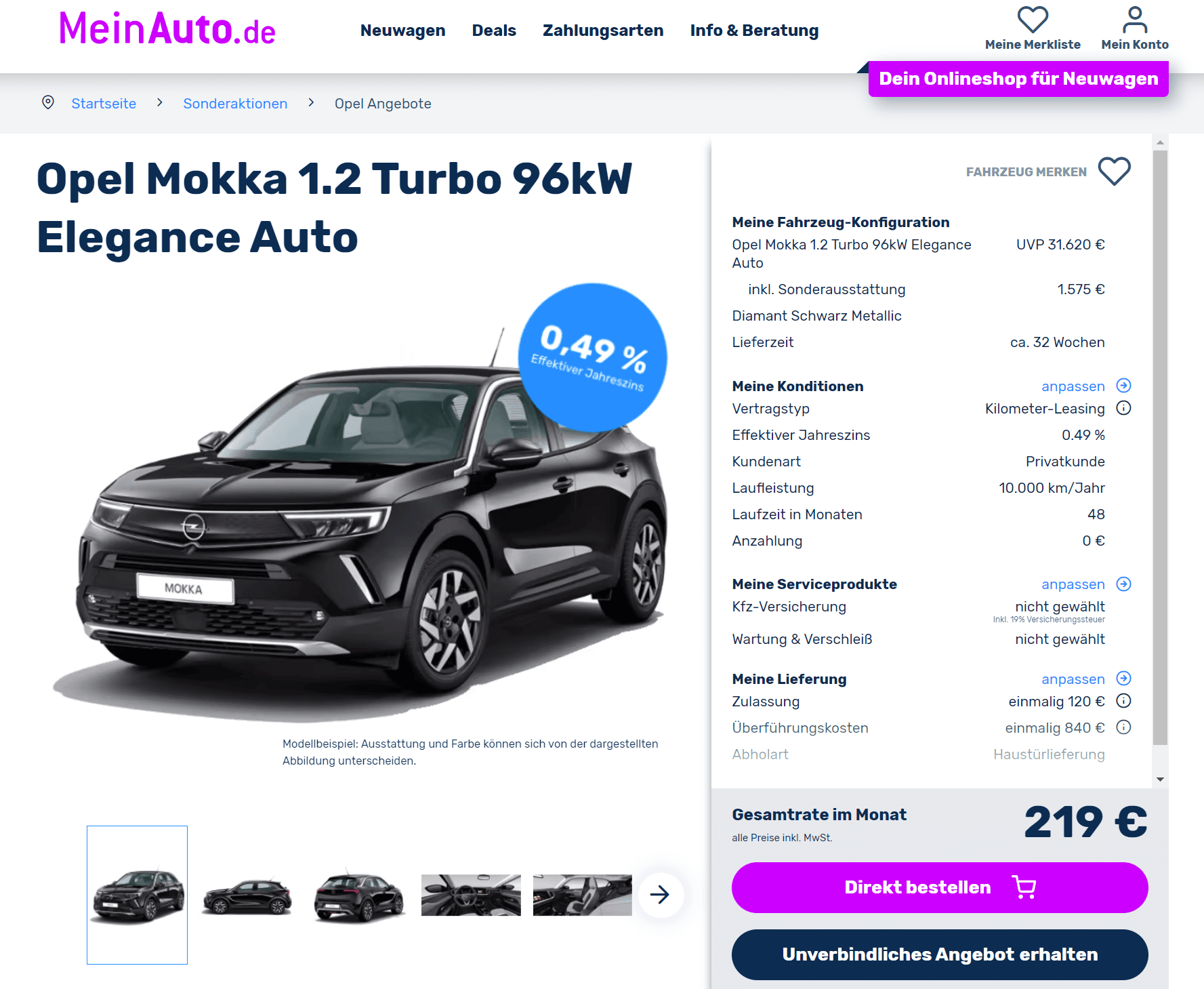The width and height of the screenshot is (1204, 989).
Task: Open Meine Merkliste heart icon
Action: point(1033,20)
